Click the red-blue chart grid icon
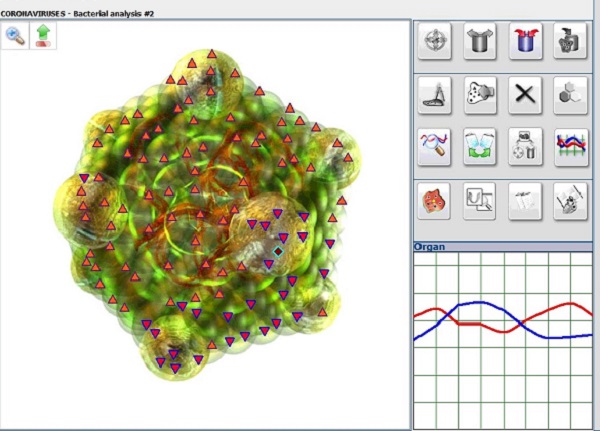The image size is (600, 431). coord(570,147)
